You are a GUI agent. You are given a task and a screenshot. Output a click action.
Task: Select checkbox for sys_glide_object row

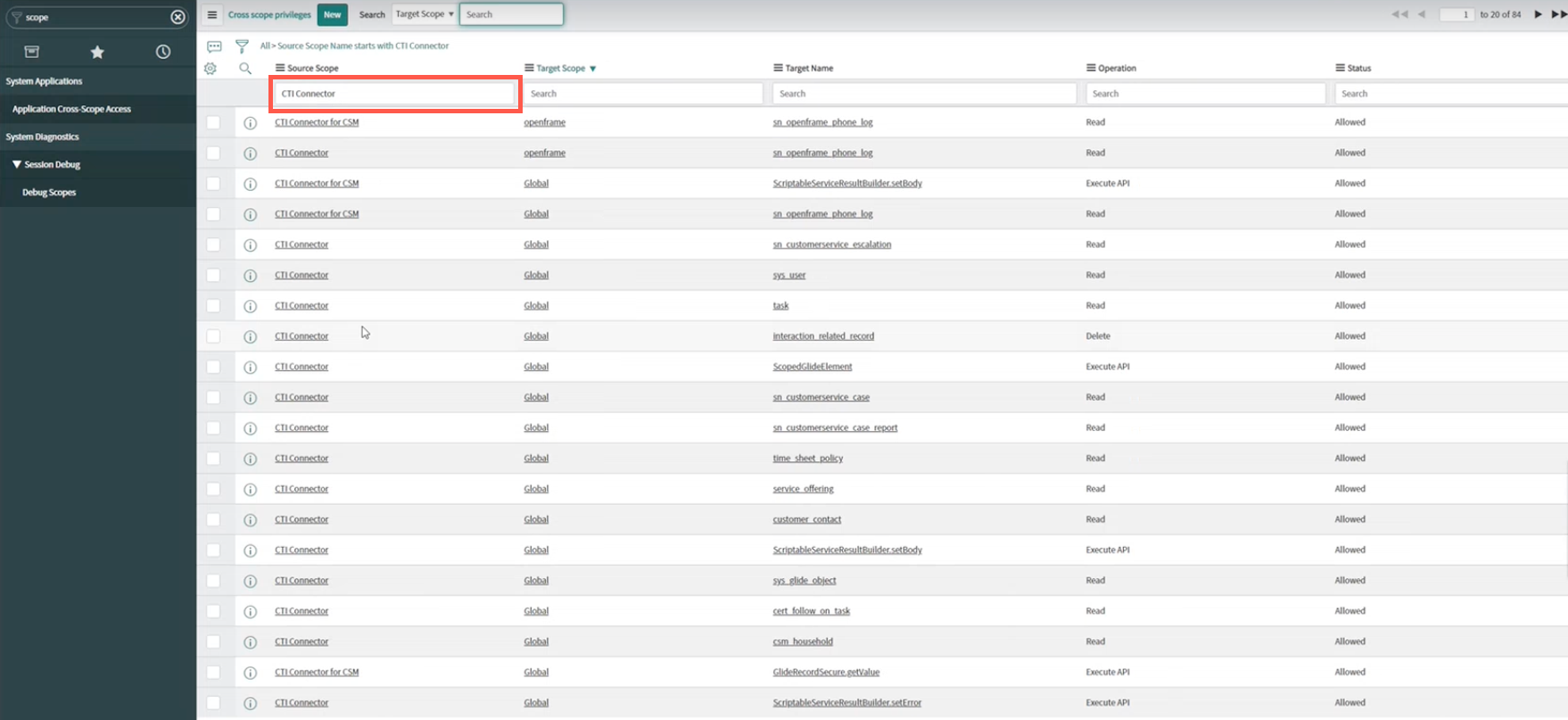coord(213,580)
